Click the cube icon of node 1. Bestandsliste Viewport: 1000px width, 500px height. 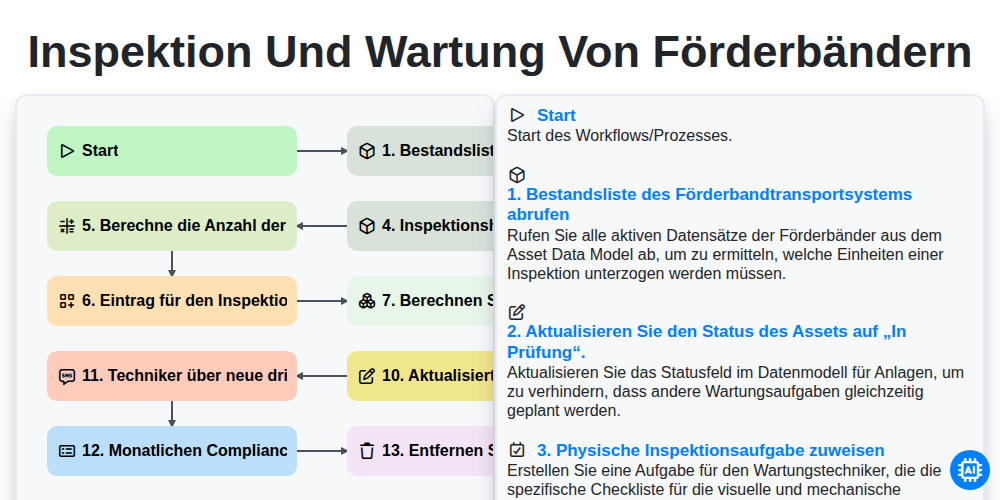point(367,151)
